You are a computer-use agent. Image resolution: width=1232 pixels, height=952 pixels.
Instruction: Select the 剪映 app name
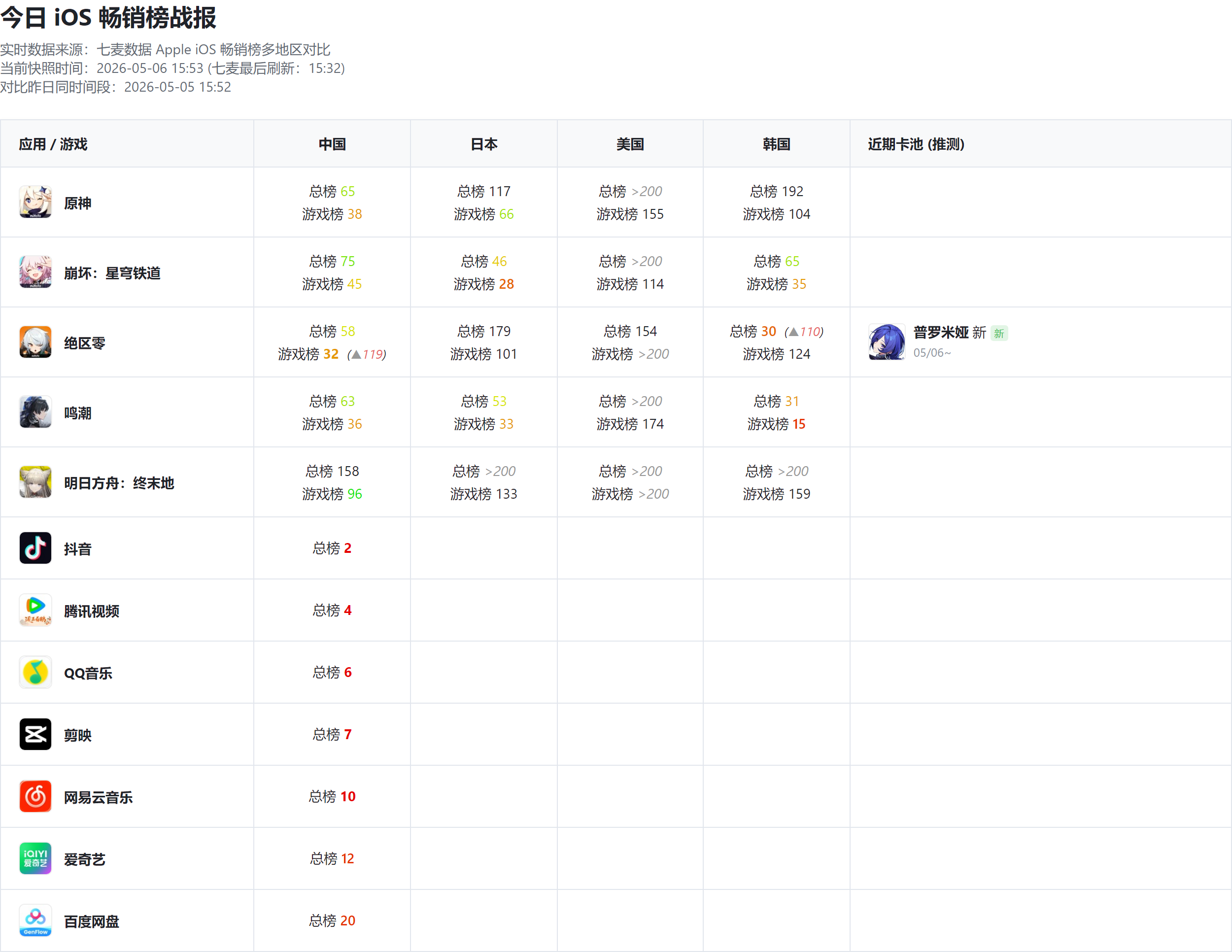pyautogui.click(x=78, y=735)
